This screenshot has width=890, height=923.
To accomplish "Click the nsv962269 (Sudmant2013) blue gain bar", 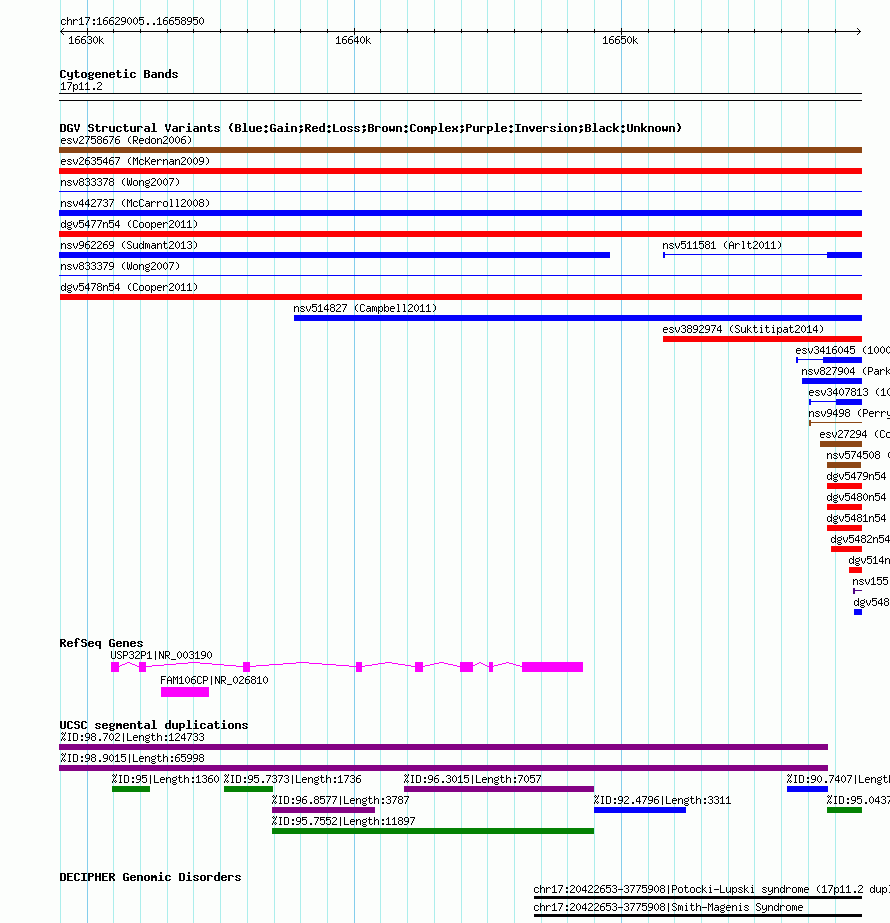I will point(334,255).
